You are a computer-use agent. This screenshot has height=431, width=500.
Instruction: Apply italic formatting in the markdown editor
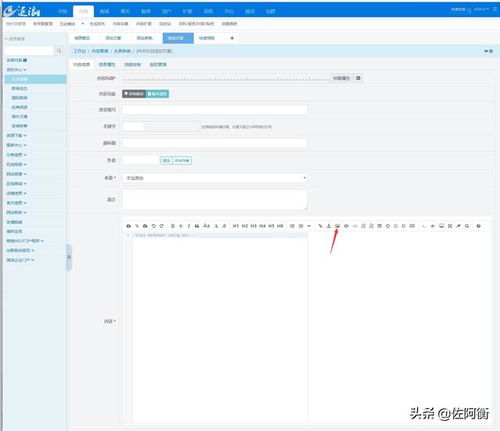coord(189,226)
